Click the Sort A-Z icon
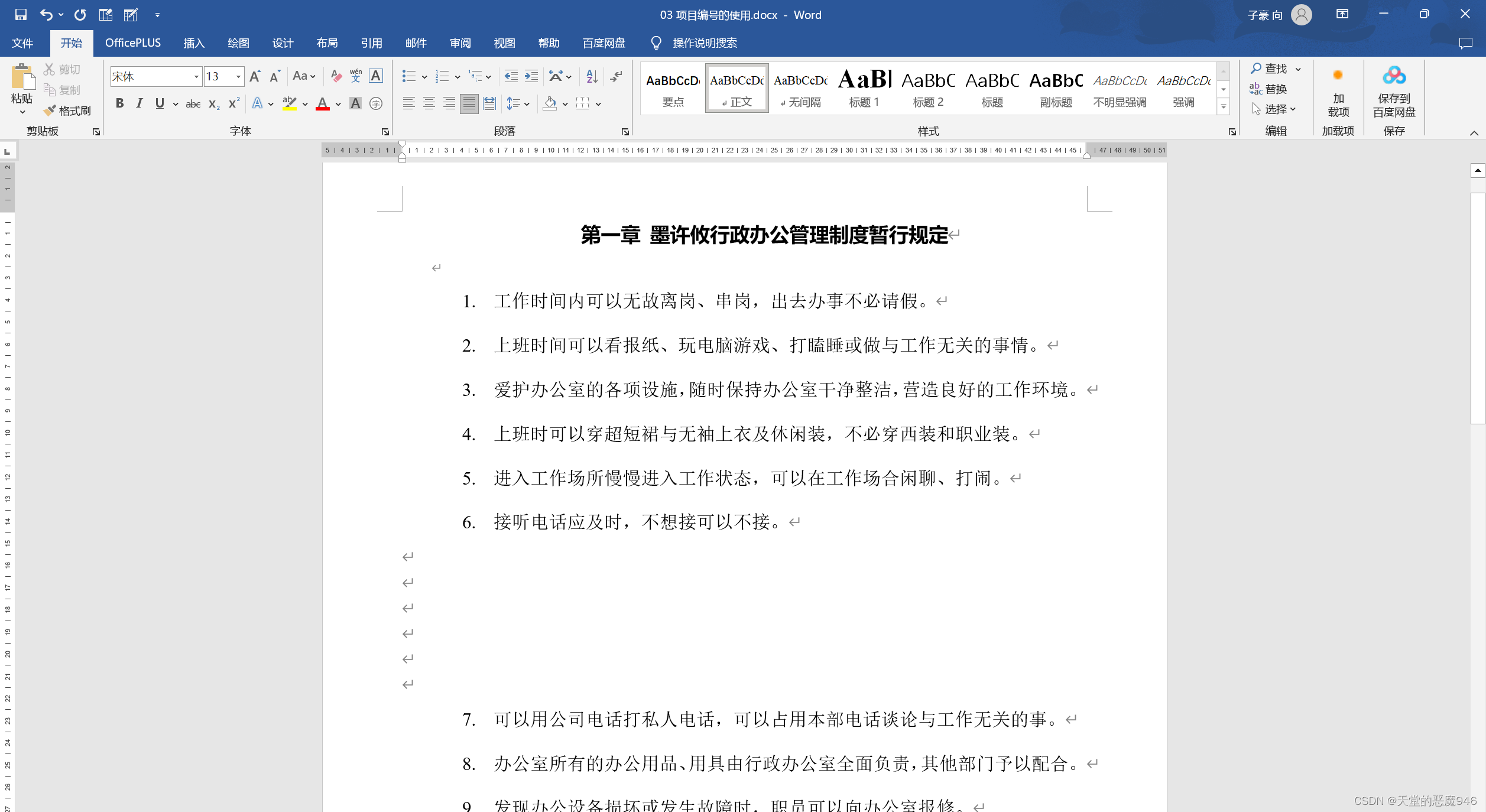 592,76
